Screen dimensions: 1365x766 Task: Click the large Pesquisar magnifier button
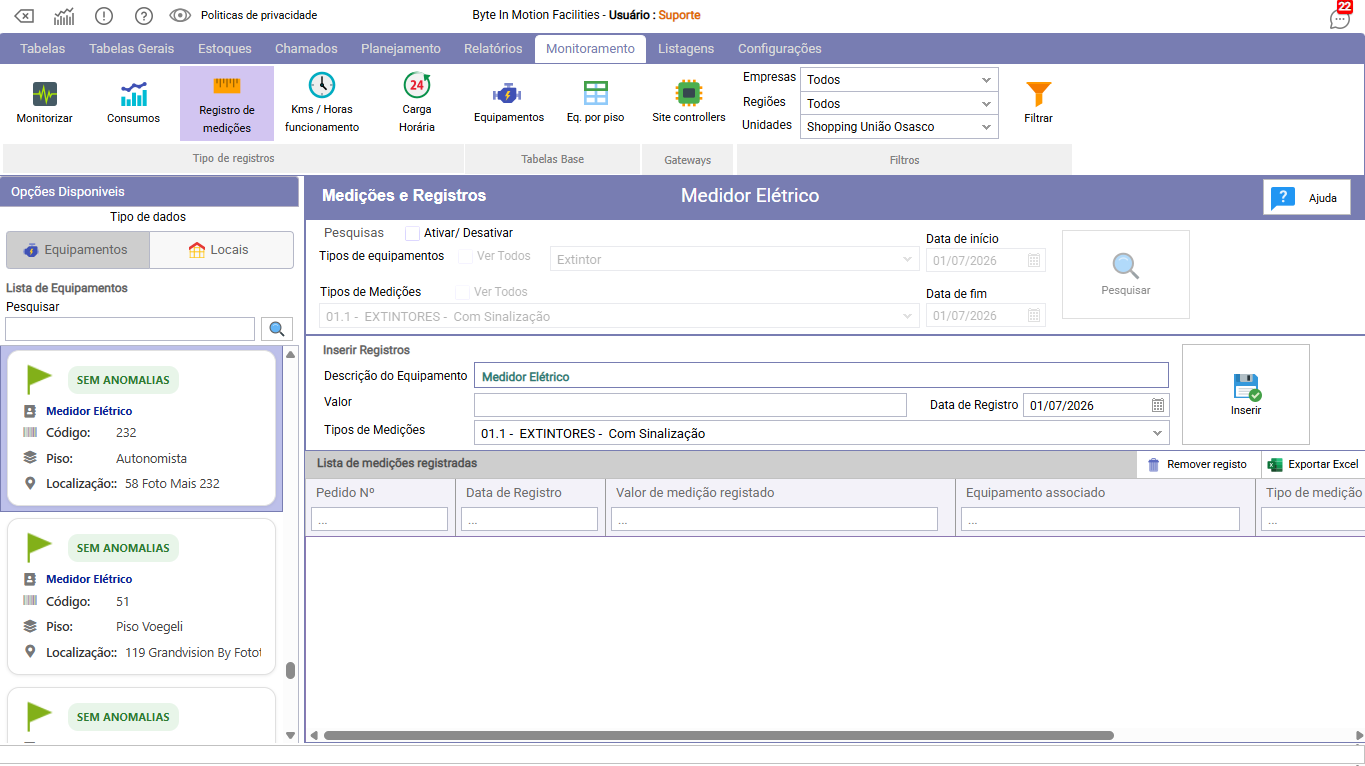1126,275
